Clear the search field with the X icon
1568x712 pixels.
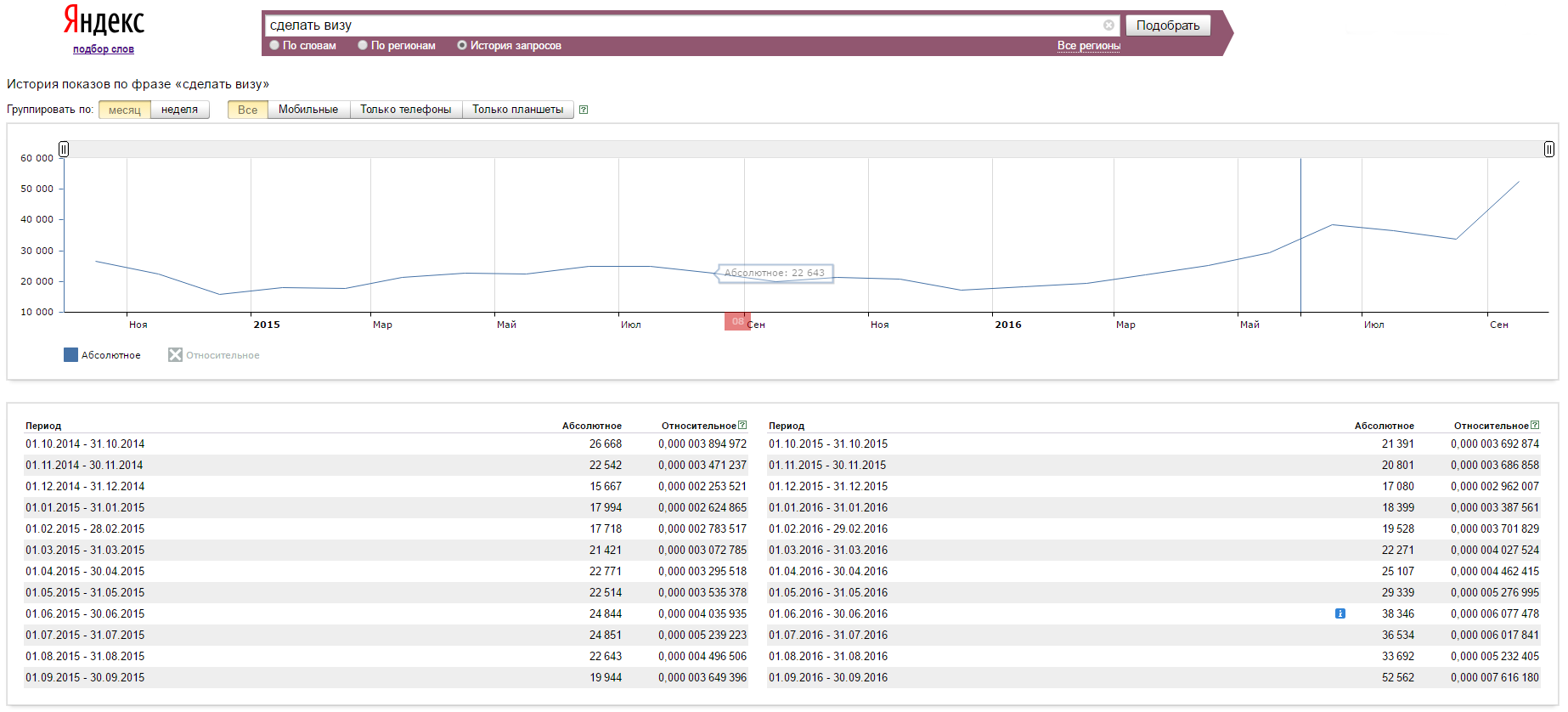(1108, 25)
